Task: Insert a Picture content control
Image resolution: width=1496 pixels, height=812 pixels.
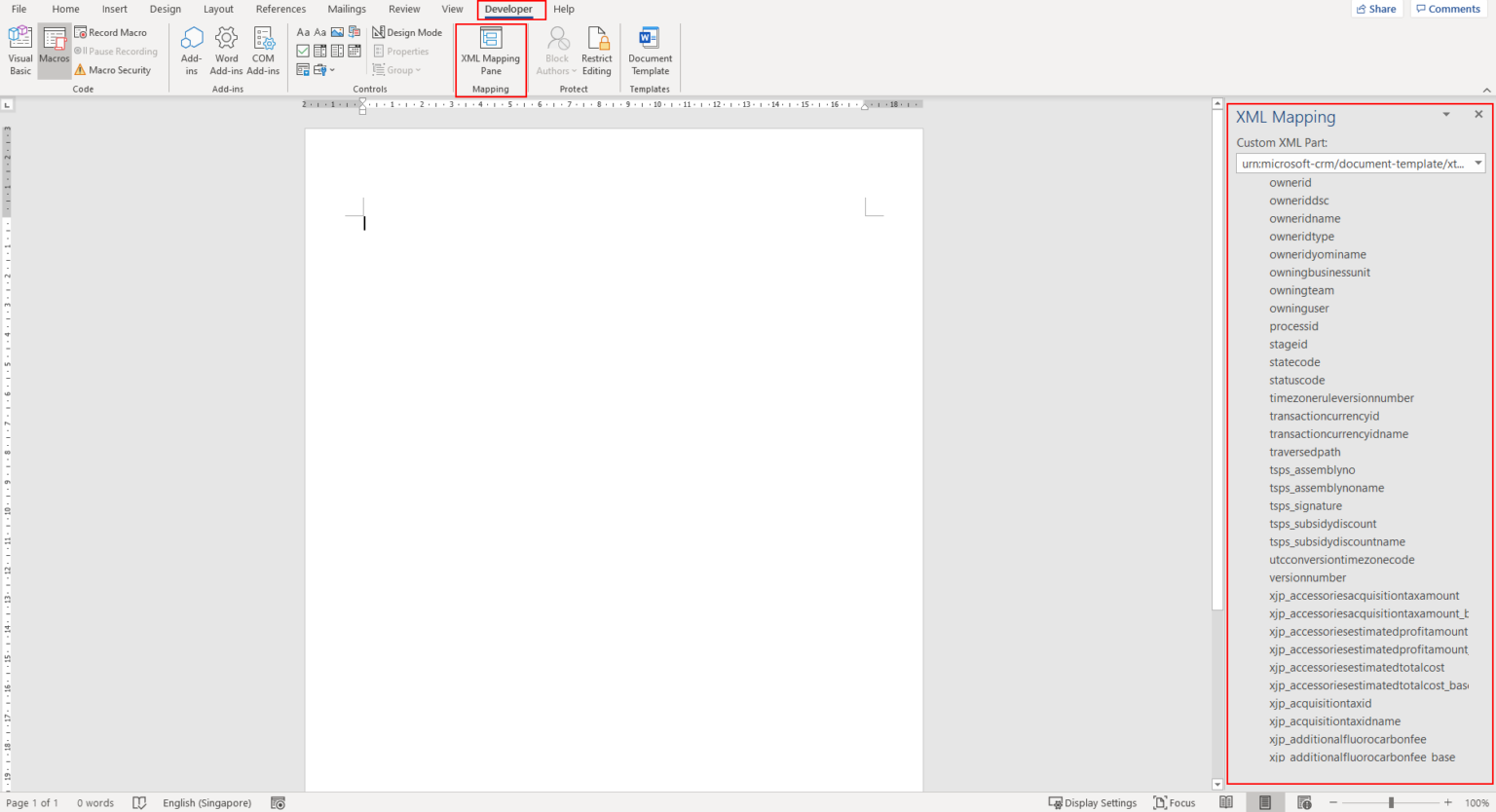Action: click(336, 31)
